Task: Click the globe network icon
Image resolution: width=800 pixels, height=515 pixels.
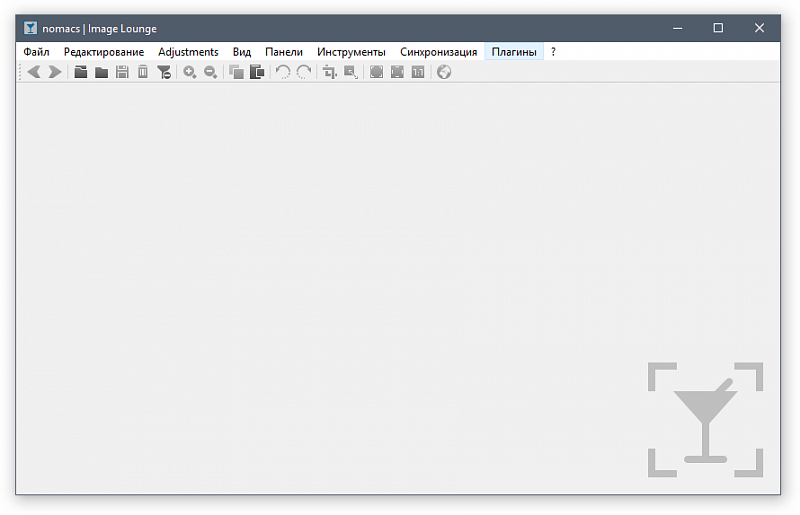Action: click(x=444, y=72)
